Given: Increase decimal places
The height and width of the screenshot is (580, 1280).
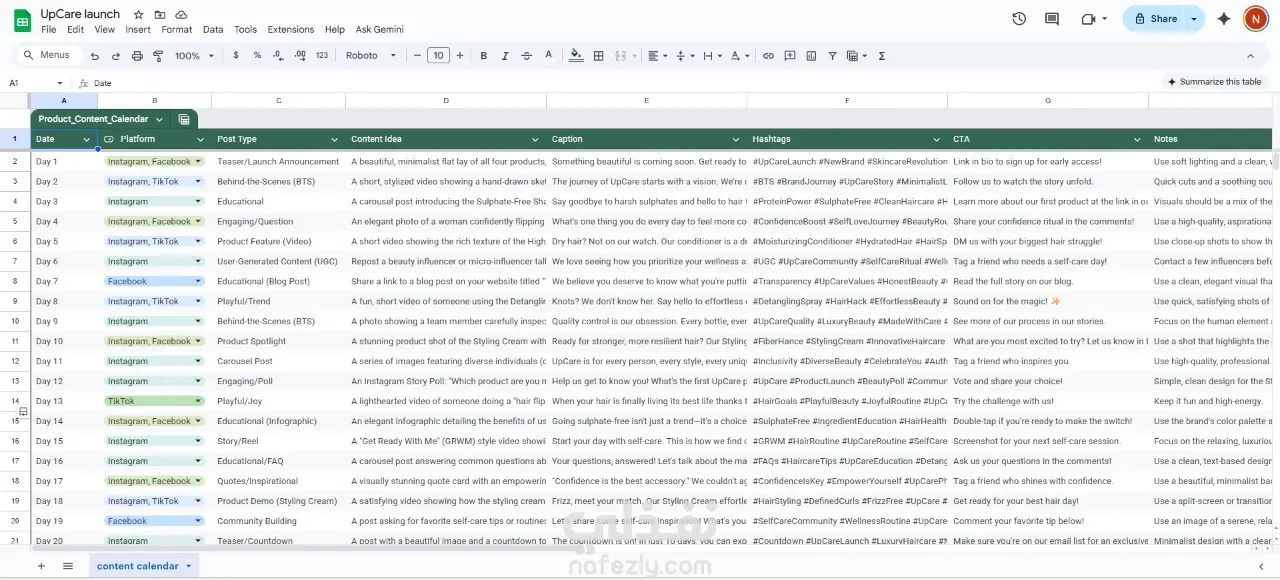Looking at the screenshot, I should tap(299, 56).
